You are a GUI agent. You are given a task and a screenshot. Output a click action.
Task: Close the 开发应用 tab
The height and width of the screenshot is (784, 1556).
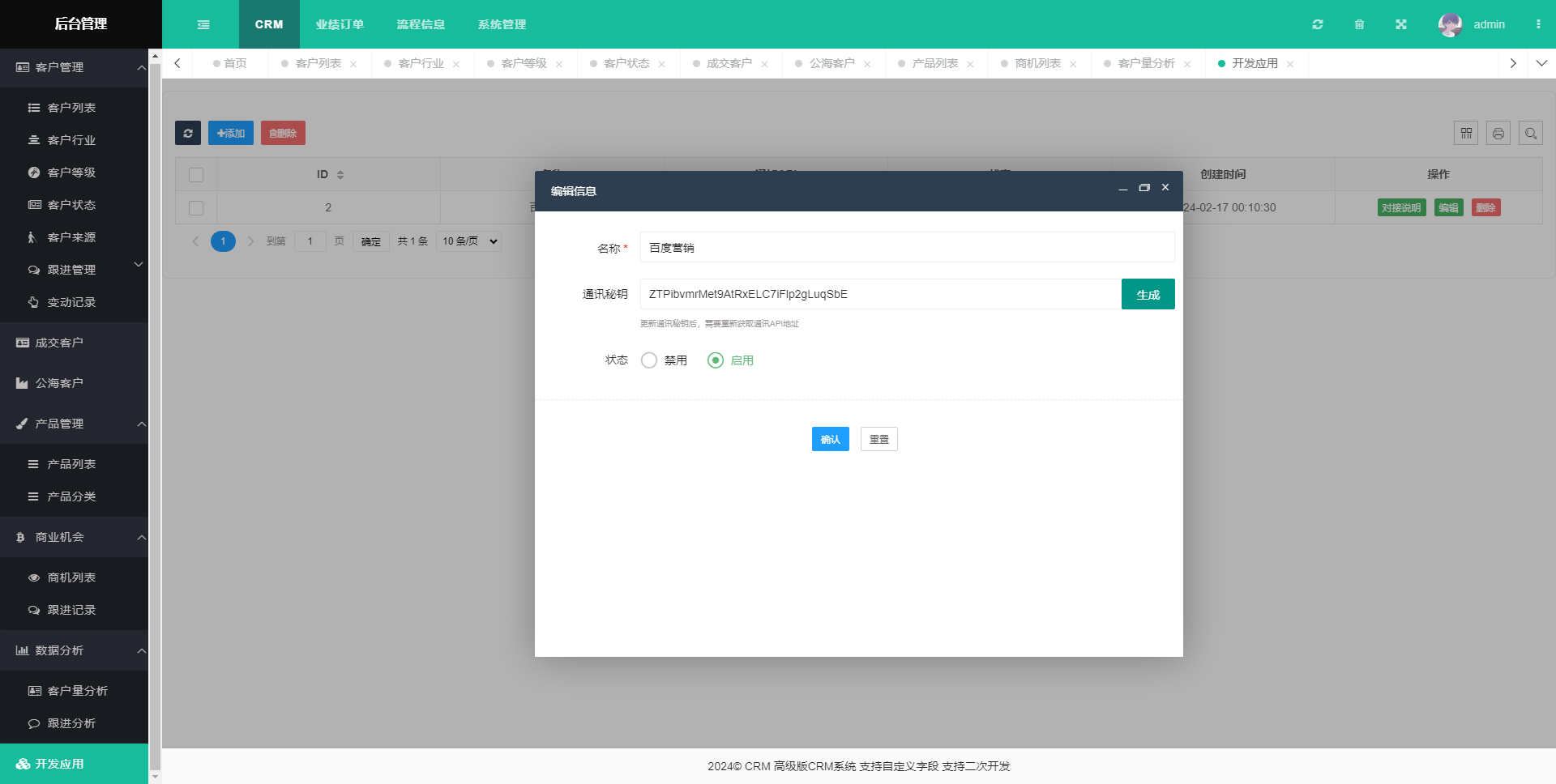click(x=1290, y=64)
